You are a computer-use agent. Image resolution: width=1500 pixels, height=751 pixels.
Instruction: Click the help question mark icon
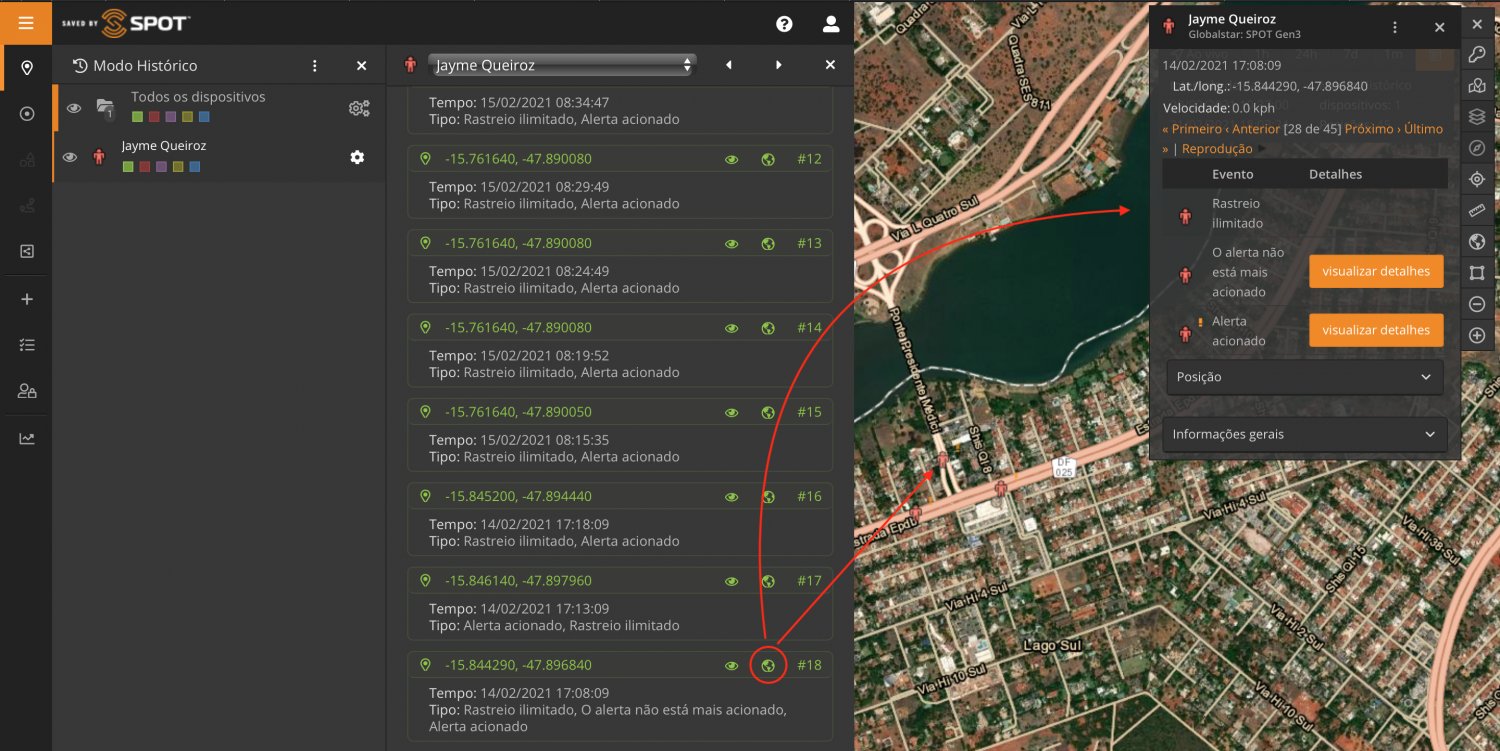(784, 24)
